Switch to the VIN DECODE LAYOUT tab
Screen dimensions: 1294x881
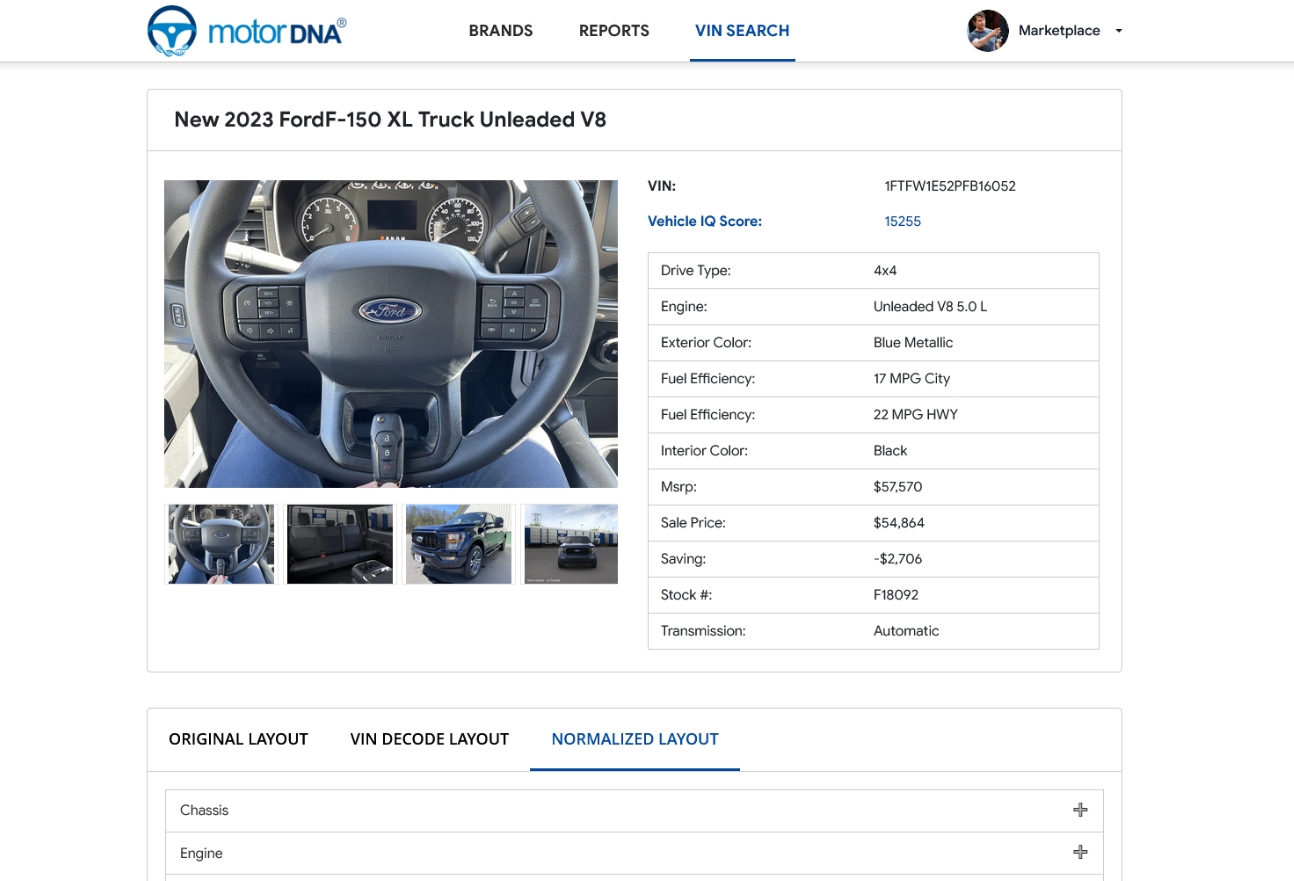(429, 738)
